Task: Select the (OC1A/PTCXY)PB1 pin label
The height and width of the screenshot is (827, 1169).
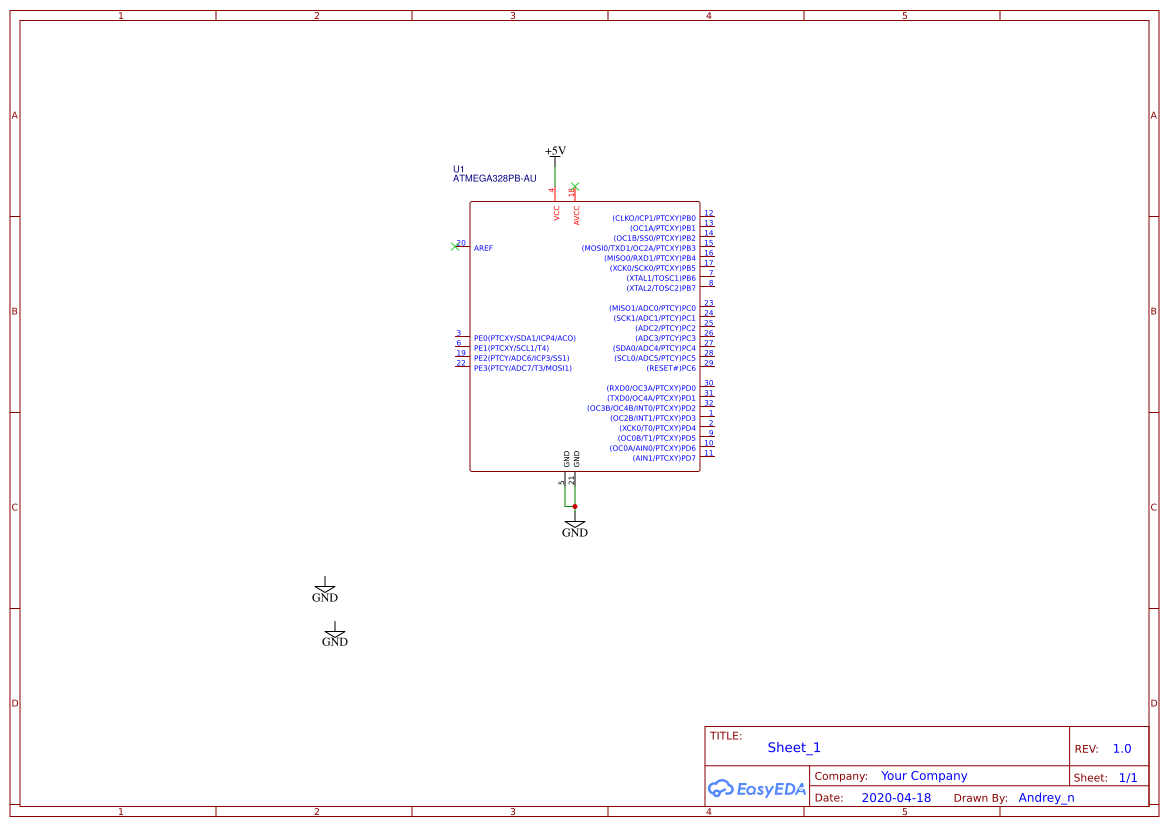Action: (x=663, y=229)
